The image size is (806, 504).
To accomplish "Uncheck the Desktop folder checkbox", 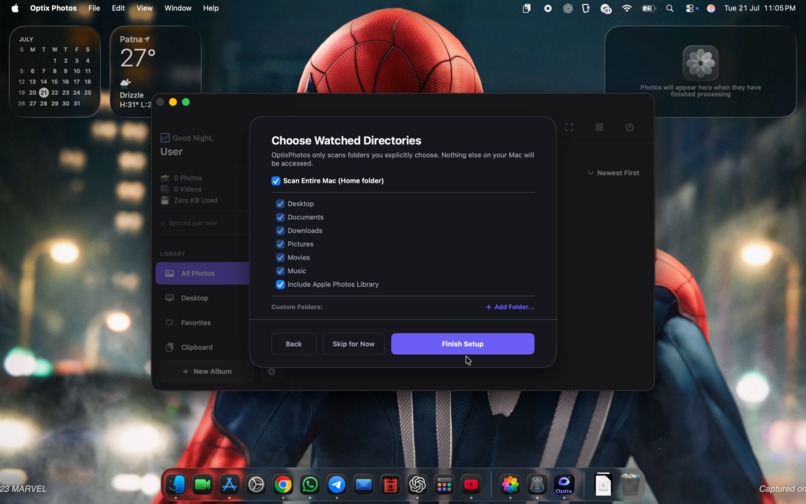I will pos(280,204).
